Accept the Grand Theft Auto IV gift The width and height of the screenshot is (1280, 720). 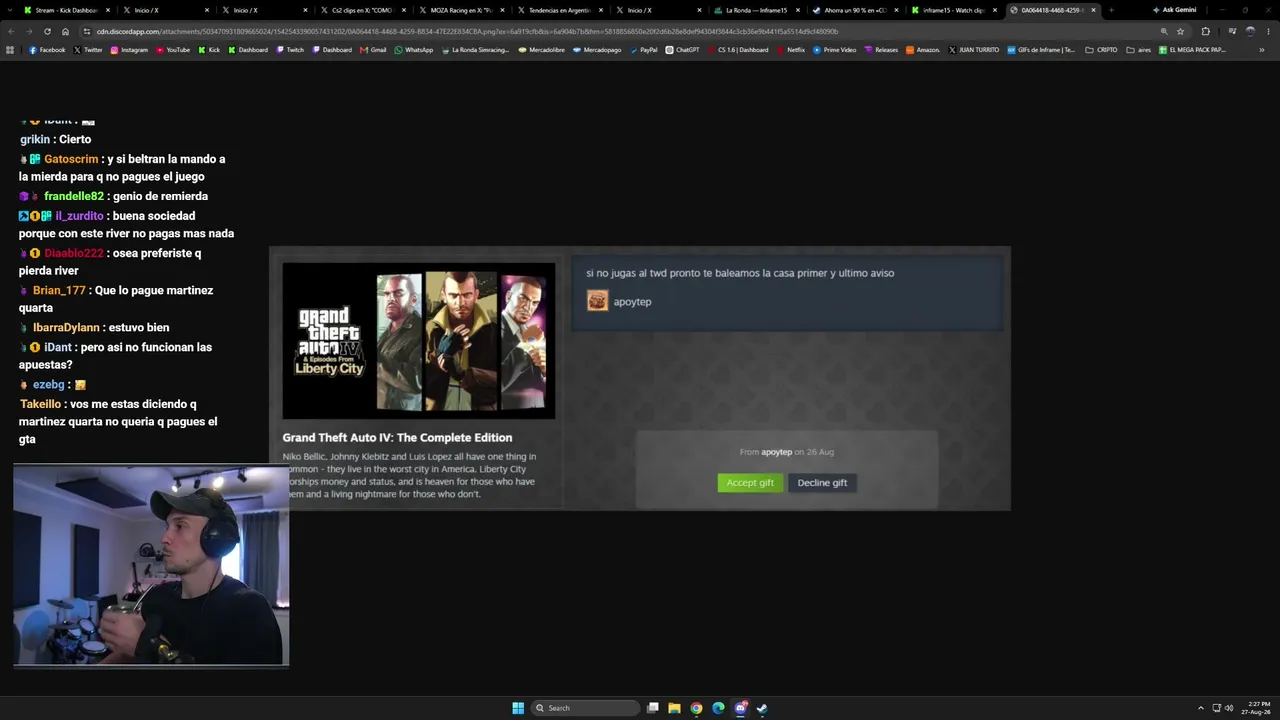tap(750, 483)
